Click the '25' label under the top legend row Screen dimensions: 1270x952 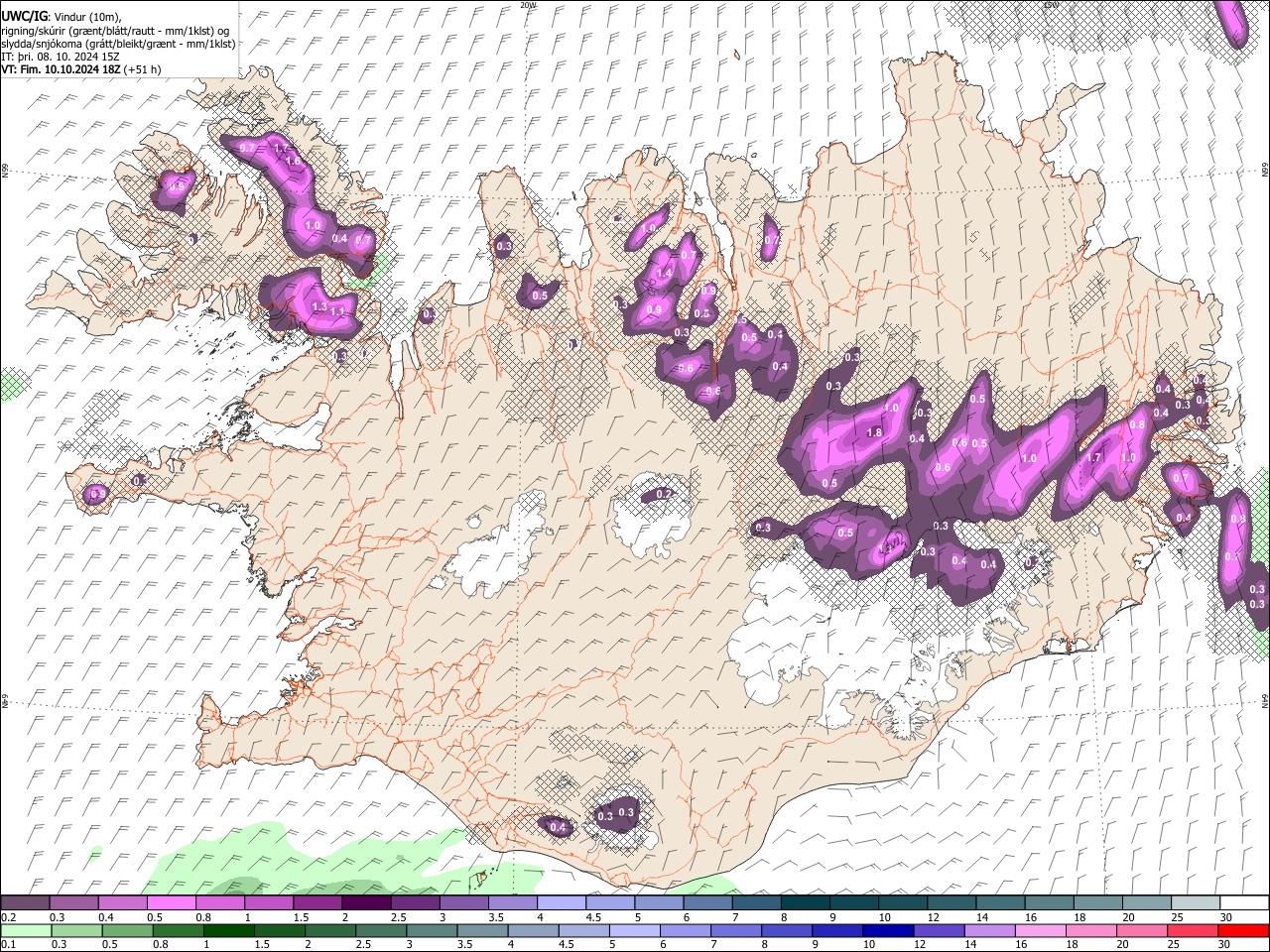pos(1178,917)
